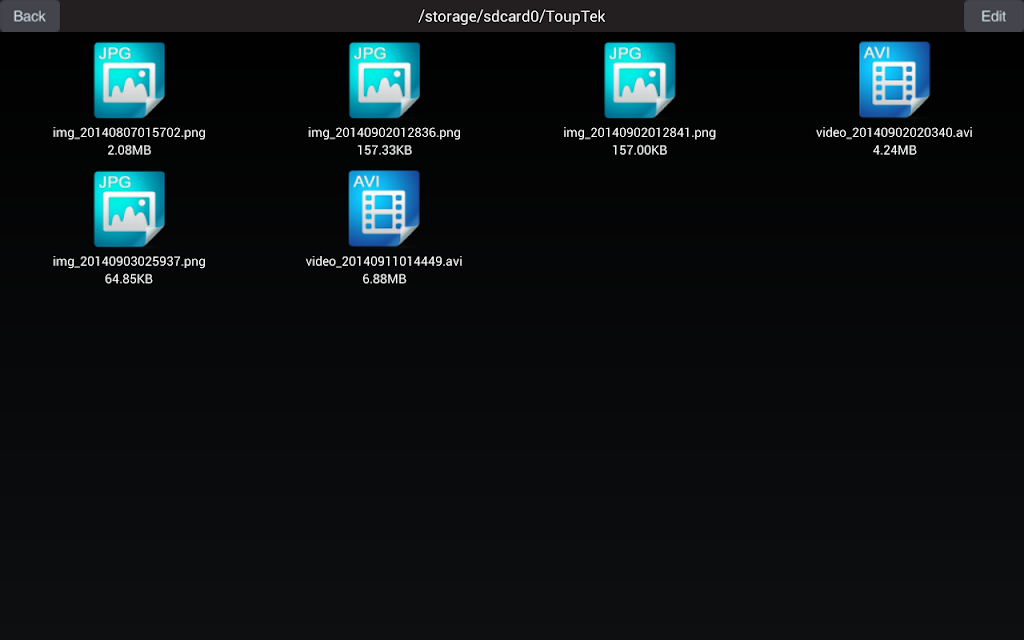Tap the Edit button
Viewport: 1024px width, 640px height.
point(993,16)
